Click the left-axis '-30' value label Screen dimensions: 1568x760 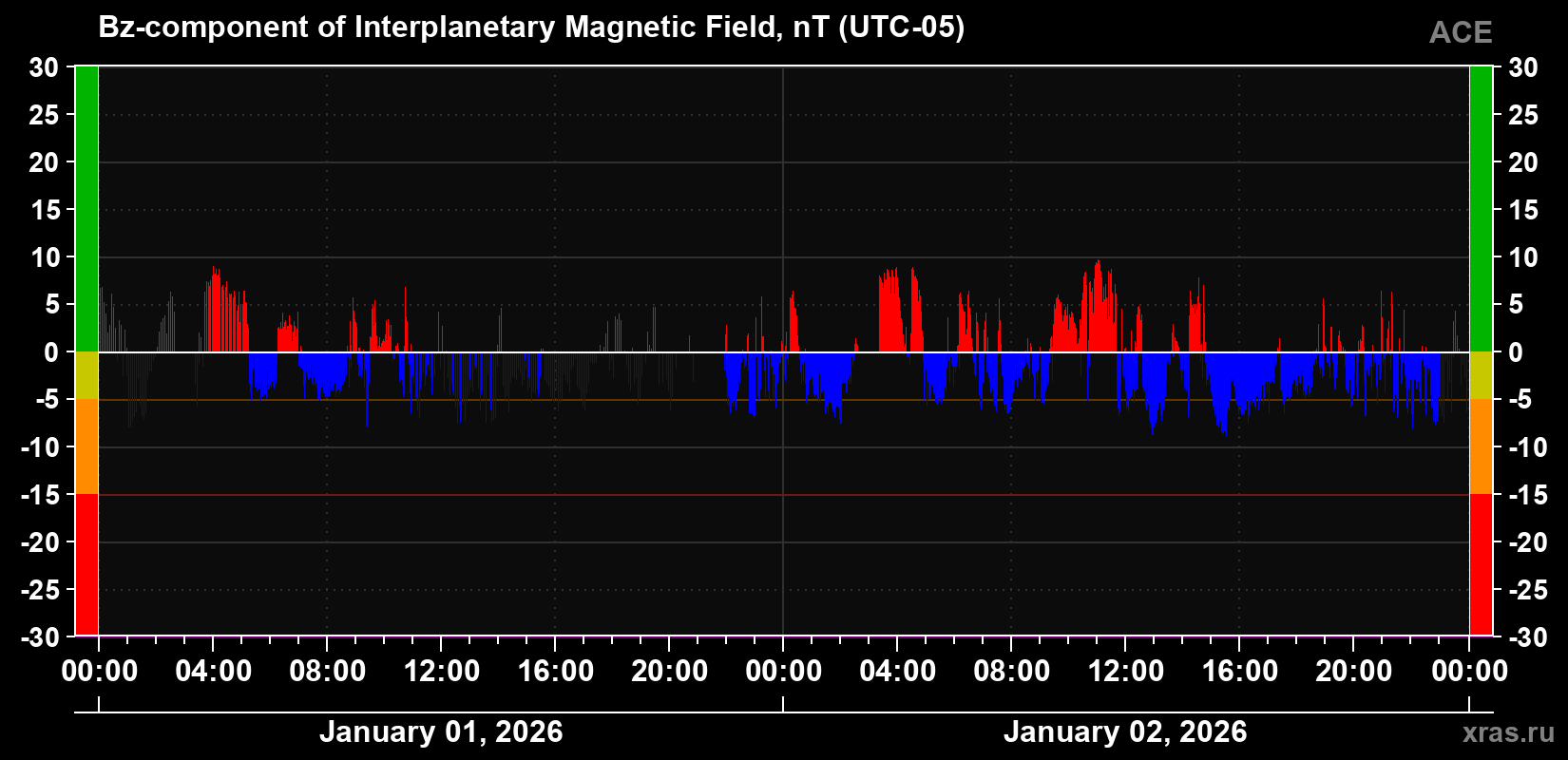[40, 637]
